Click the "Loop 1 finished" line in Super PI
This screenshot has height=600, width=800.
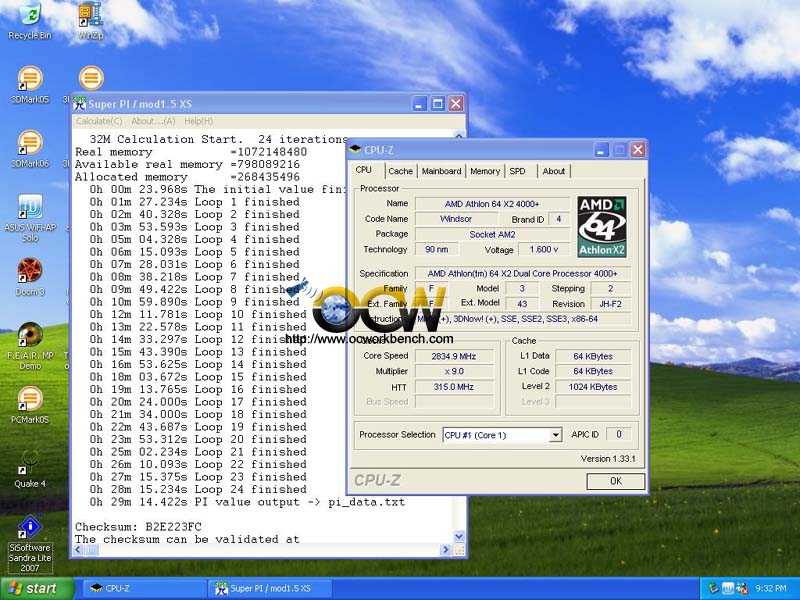click(195, 202)
